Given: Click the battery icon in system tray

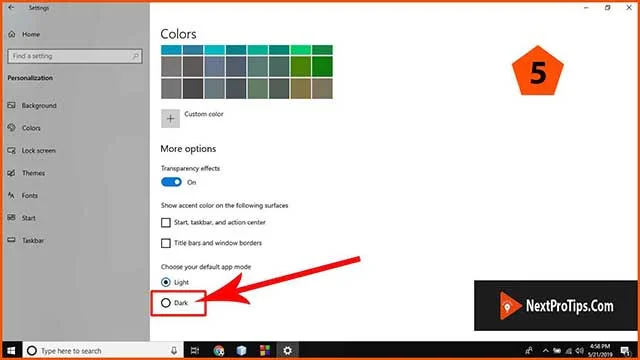Looking at the screenshot, I should (x=557, y=351).
